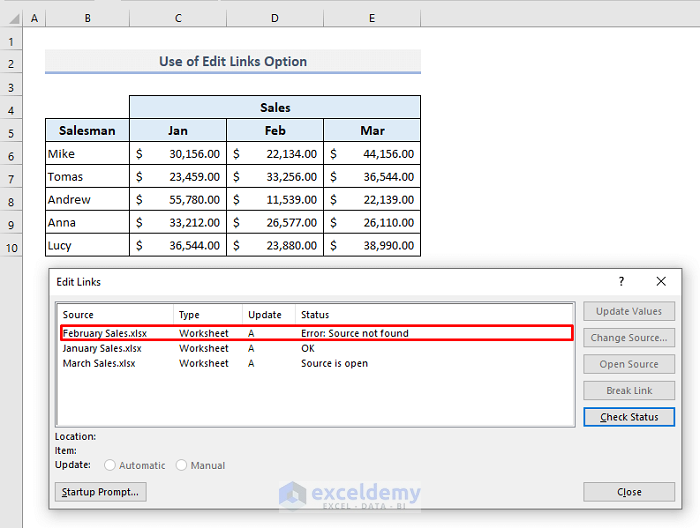The width and height of the screenshot is (700, 528).
Task: Select the cell containing Anna
Action: (x=88, y=222)
